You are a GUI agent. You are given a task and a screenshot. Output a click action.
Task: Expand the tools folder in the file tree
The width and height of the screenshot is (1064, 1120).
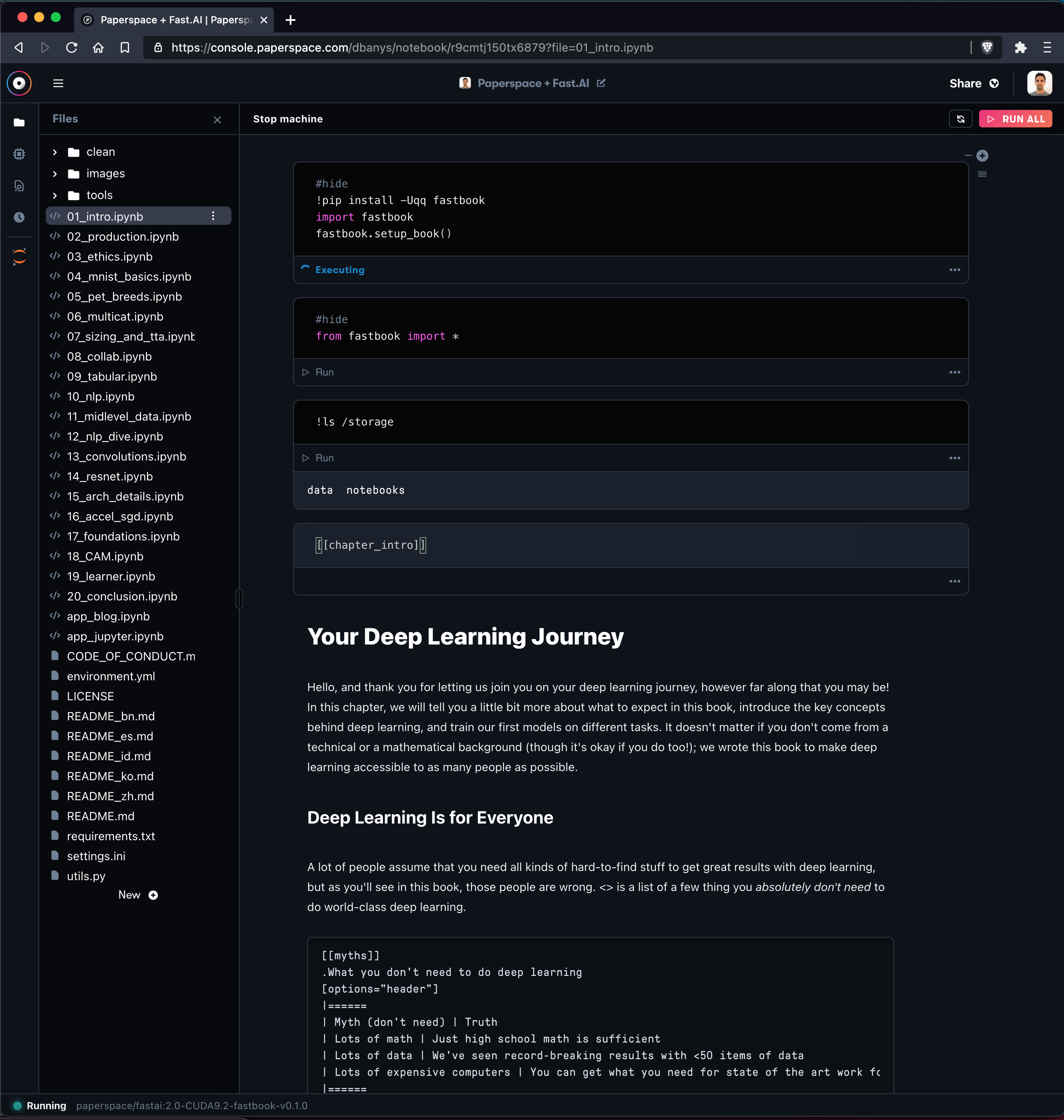55,194
